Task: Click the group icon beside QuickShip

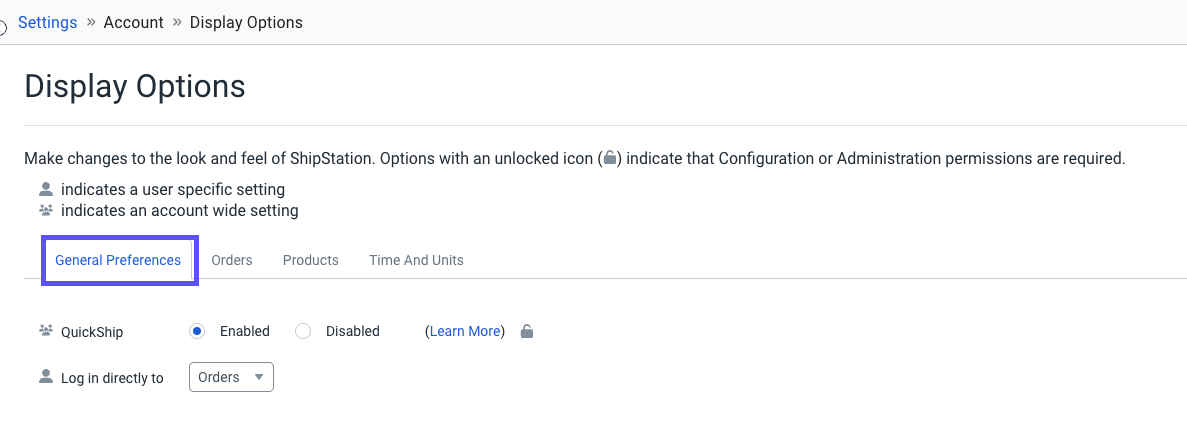Action: [45, 331]
